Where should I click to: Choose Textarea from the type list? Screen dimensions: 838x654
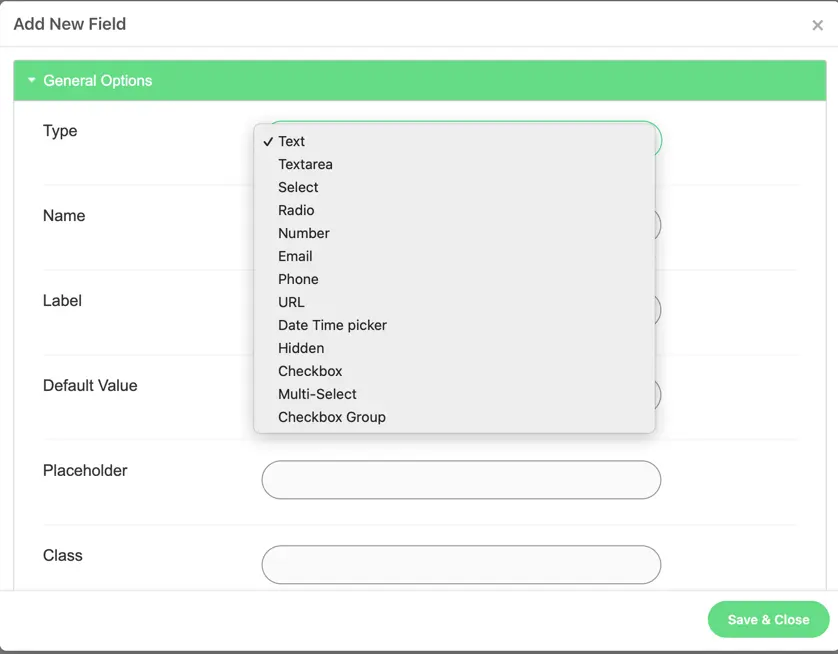pos(305,165)
